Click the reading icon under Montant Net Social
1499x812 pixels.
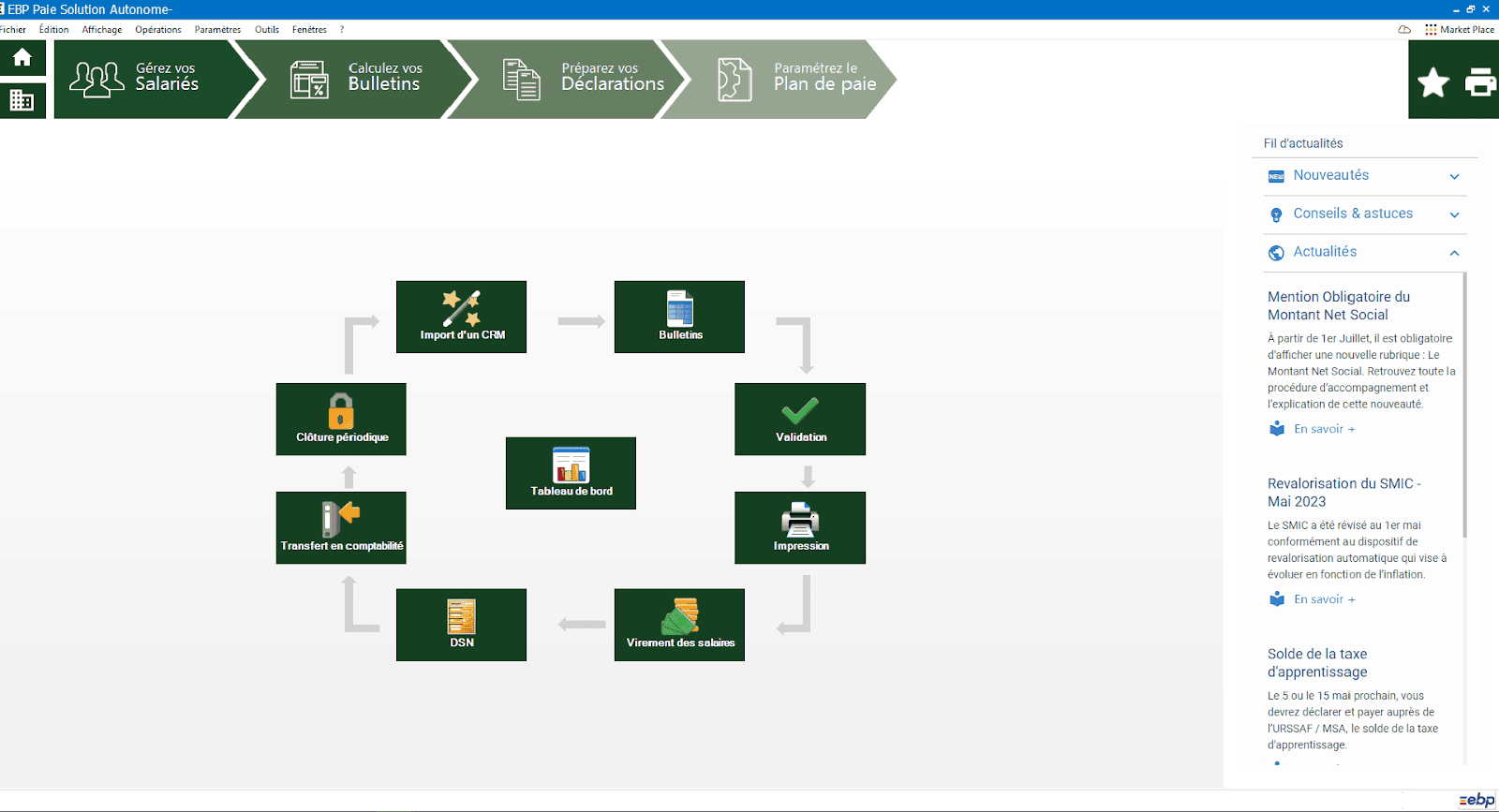pyautogui.click(x=1277, y=428)
